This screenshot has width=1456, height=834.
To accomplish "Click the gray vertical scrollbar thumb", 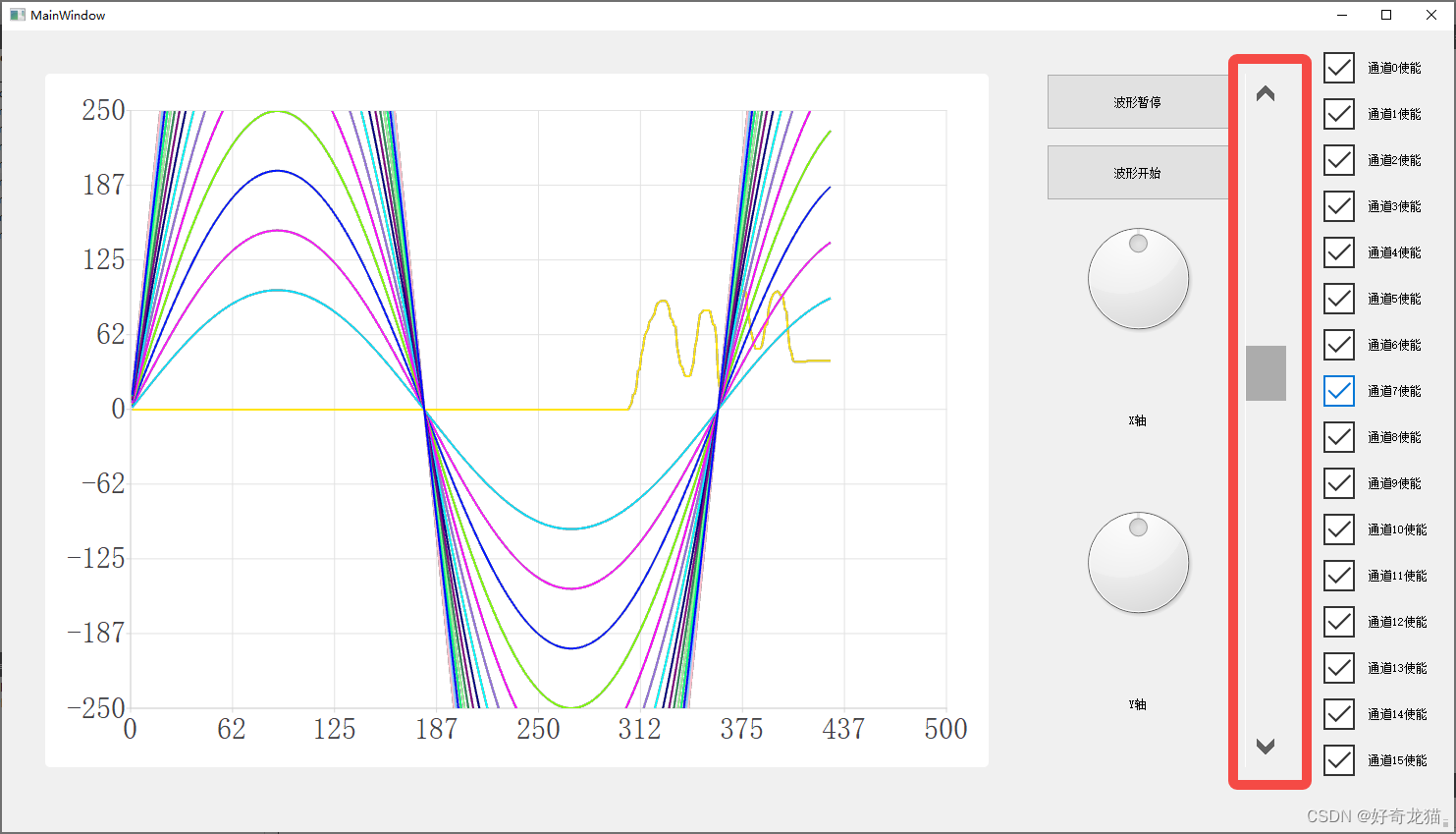I will point(1266,373).
